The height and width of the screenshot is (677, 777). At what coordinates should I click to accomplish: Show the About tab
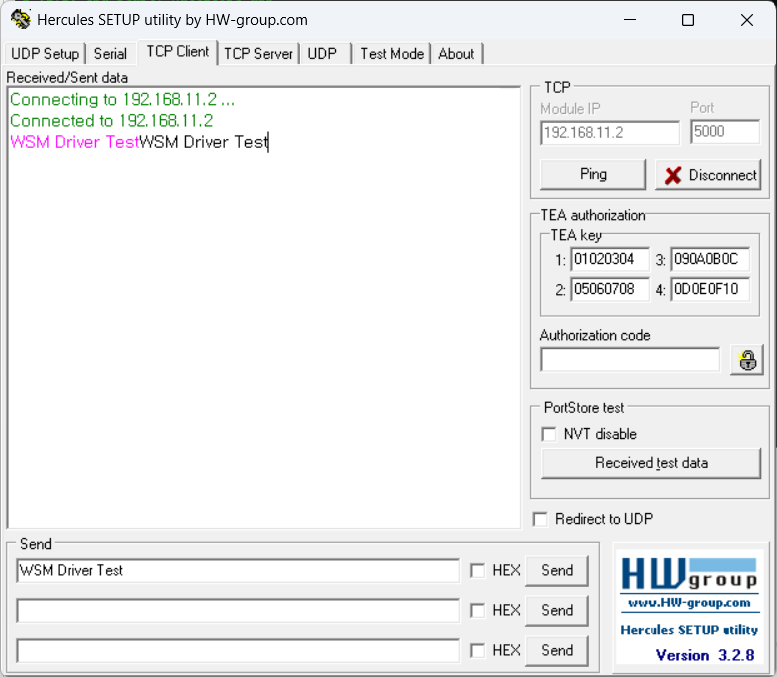(x=456, y=54)
